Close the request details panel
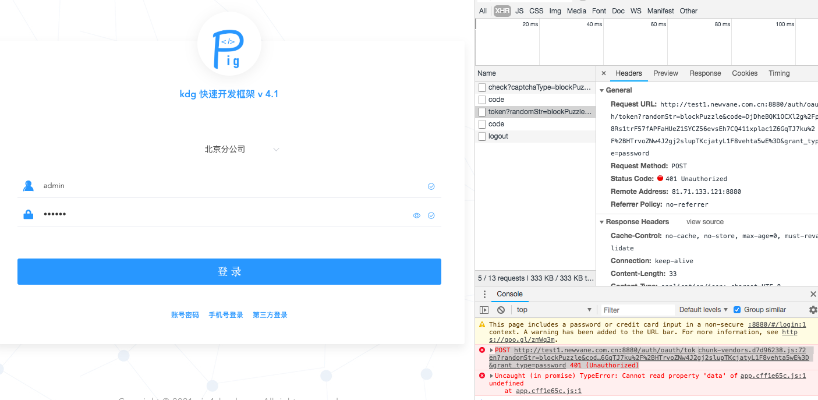The width and height of the screenshot is (818, 400). 604,73
